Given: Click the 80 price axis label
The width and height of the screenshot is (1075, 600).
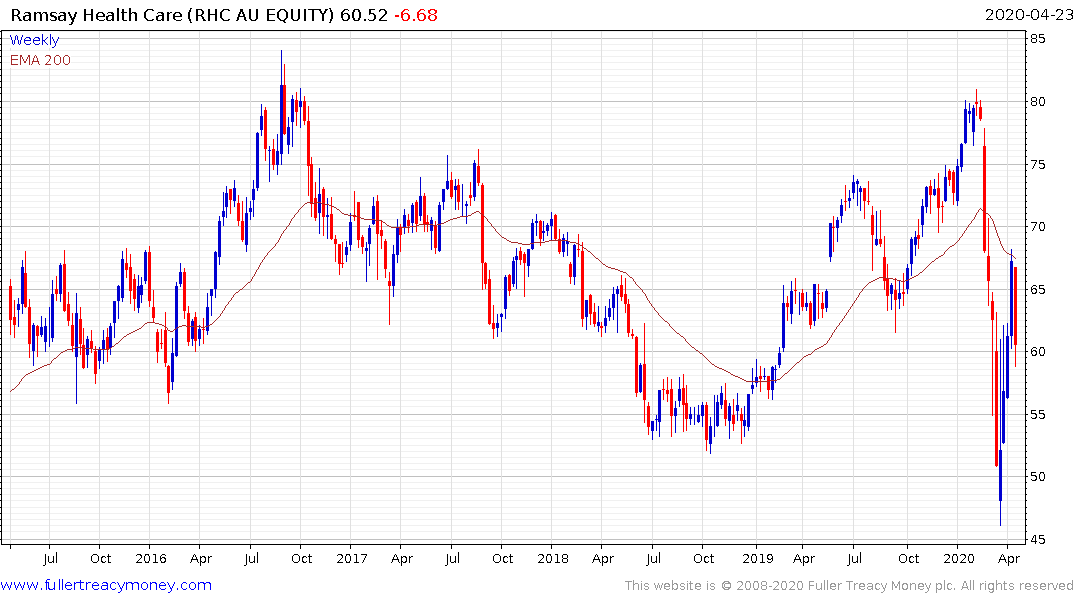Looking at the screenshot, I should coord(1038,101).
